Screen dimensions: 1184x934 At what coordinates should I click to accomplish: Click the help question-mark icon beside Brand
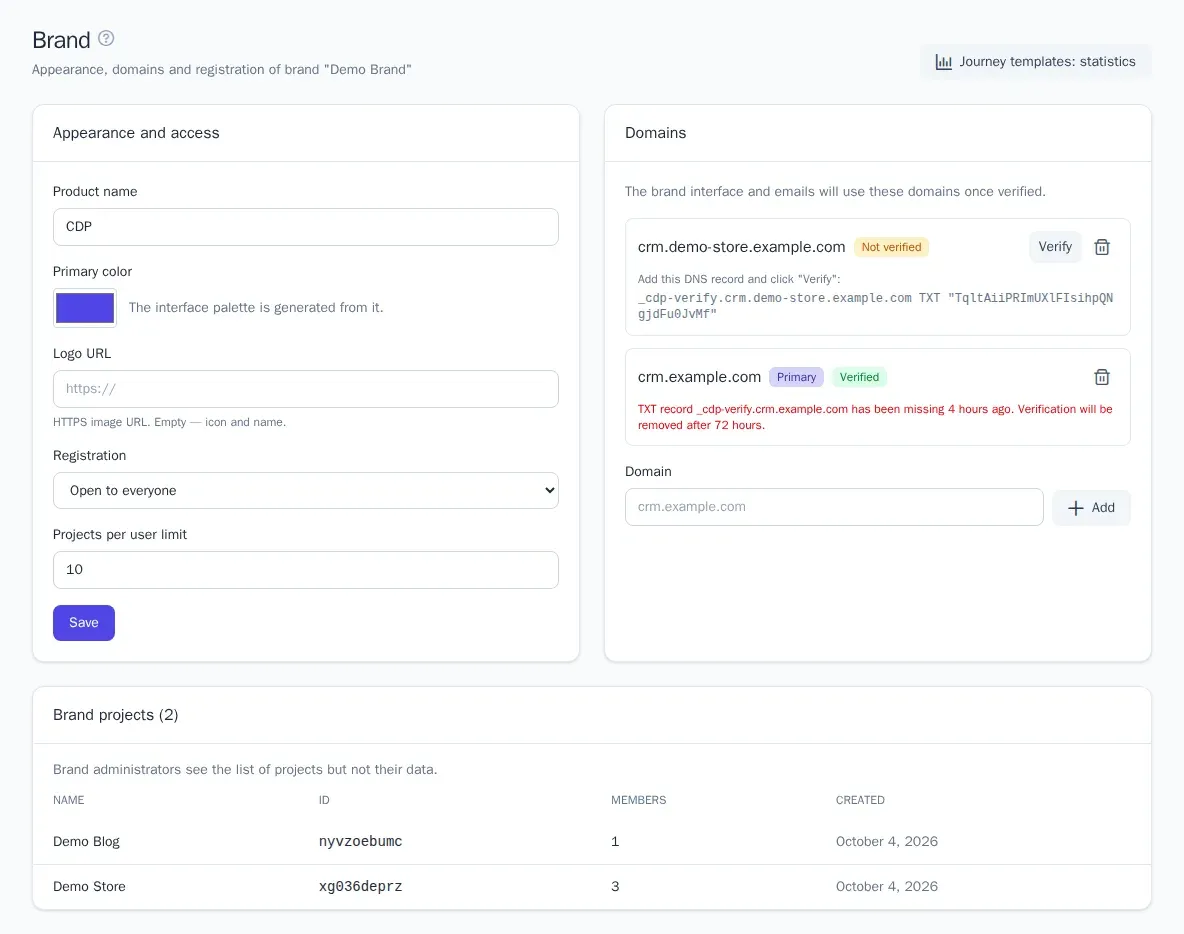tap(106, 39)
